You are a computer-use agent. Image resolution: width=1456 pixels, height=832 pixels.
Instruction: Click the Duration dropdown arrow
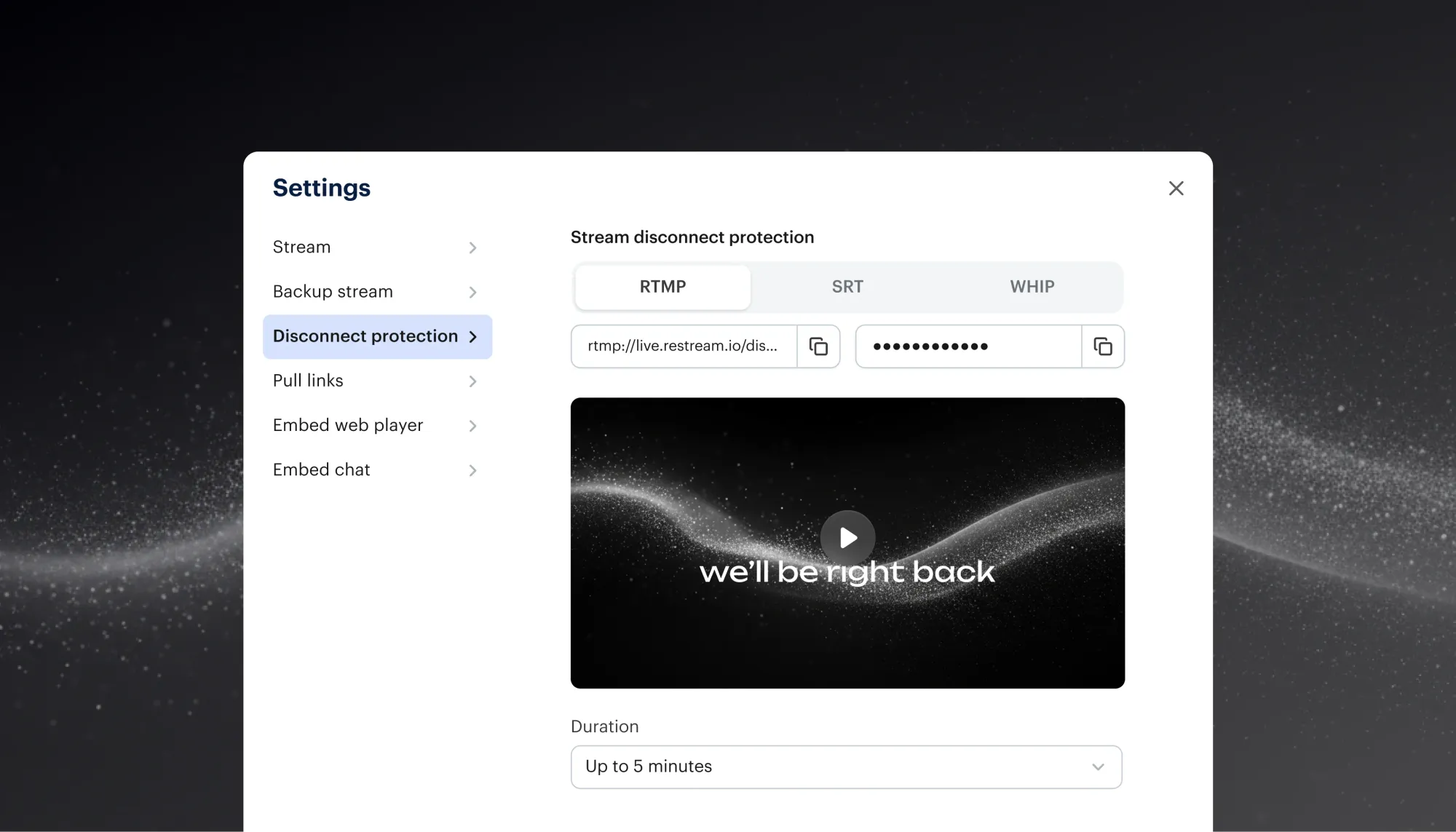click(1098, 767)
